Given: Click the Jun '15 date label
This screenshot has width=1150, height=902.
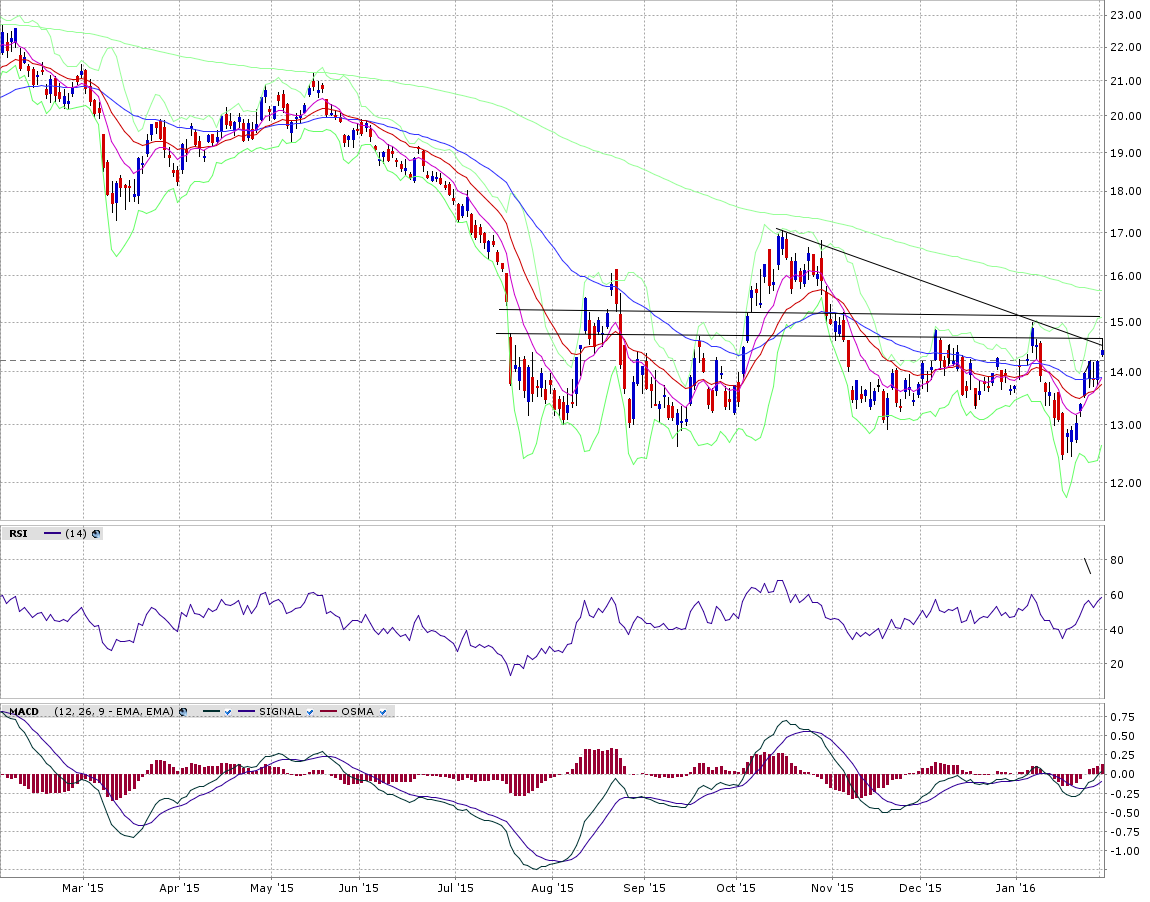Looking at the screenshot, I should pos(359,887).
